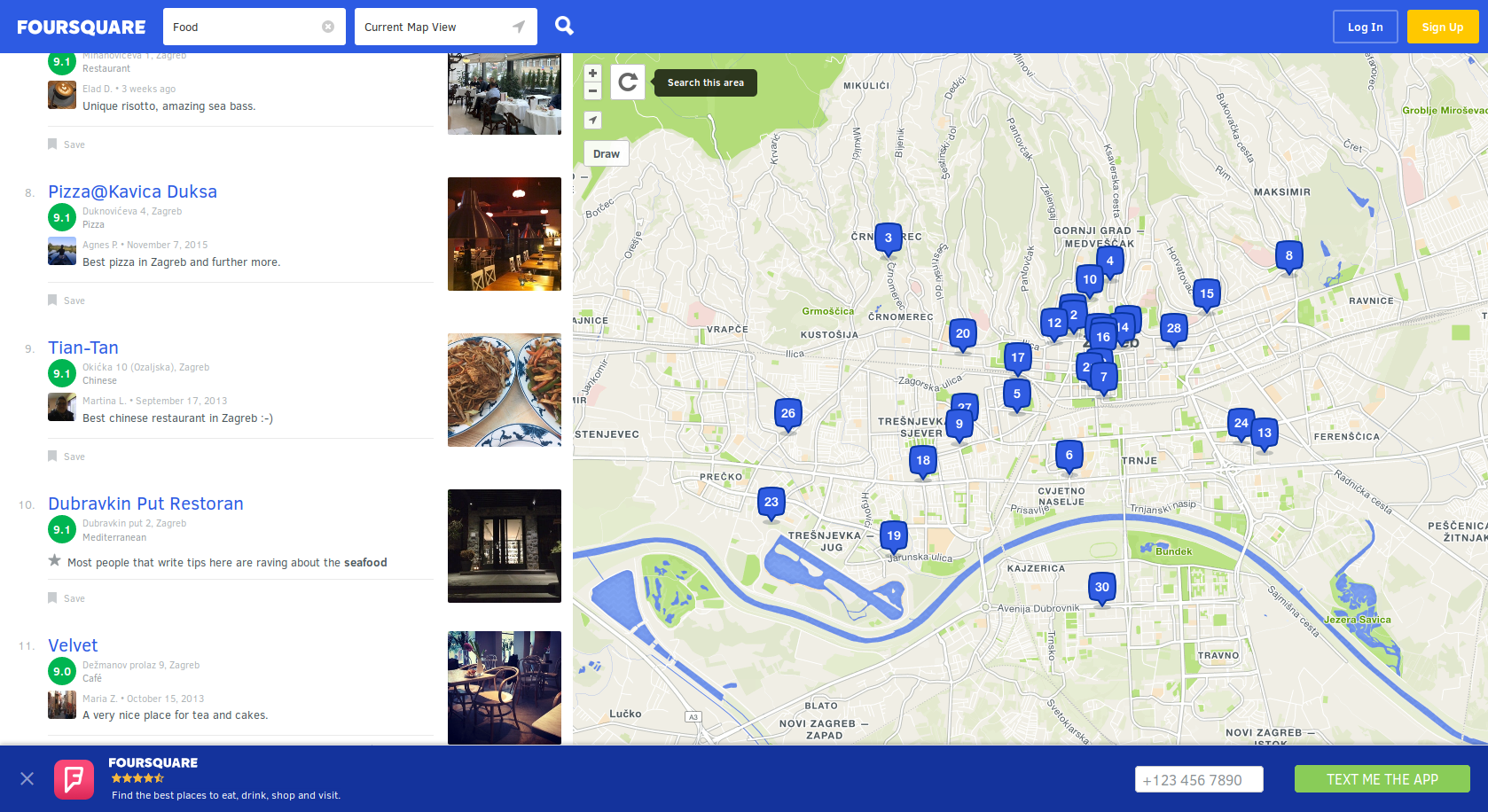Image resolution: width=1488 pixels, height=812 pixels.
Task: Select map pin number 23
Action: click(771, 503)
